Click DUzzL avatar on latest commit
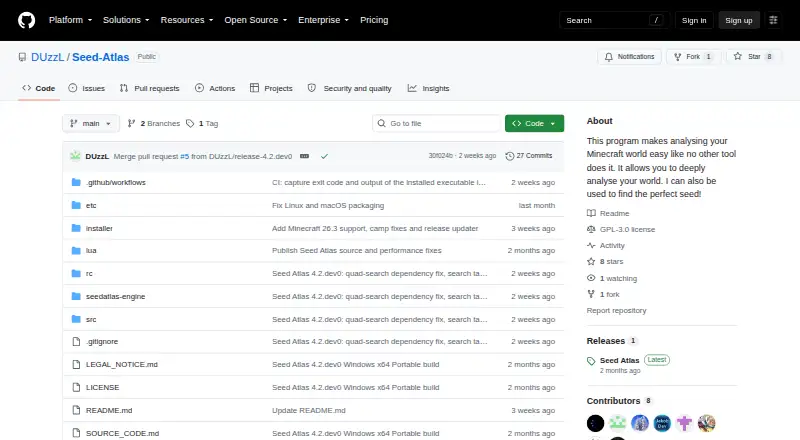800x440 pixels. [76, 156]
